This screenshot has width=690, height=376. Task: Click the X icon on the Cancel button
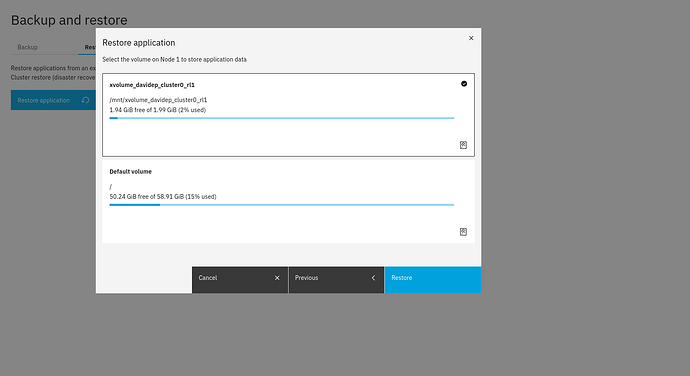(x=277, y=278)
